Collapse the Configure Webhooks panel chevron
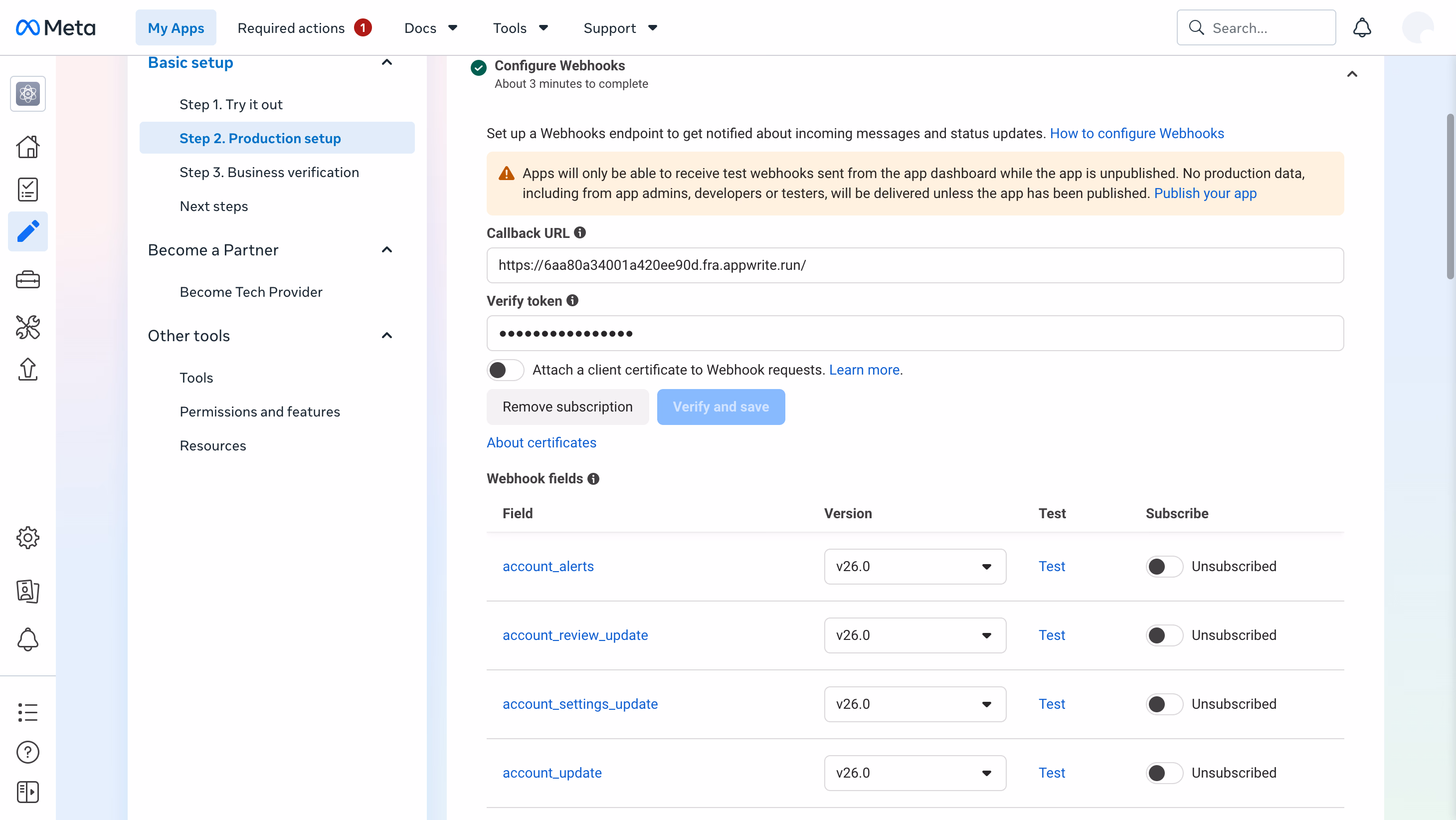This screenshot has height=820, width=1456. (1352, 74)
